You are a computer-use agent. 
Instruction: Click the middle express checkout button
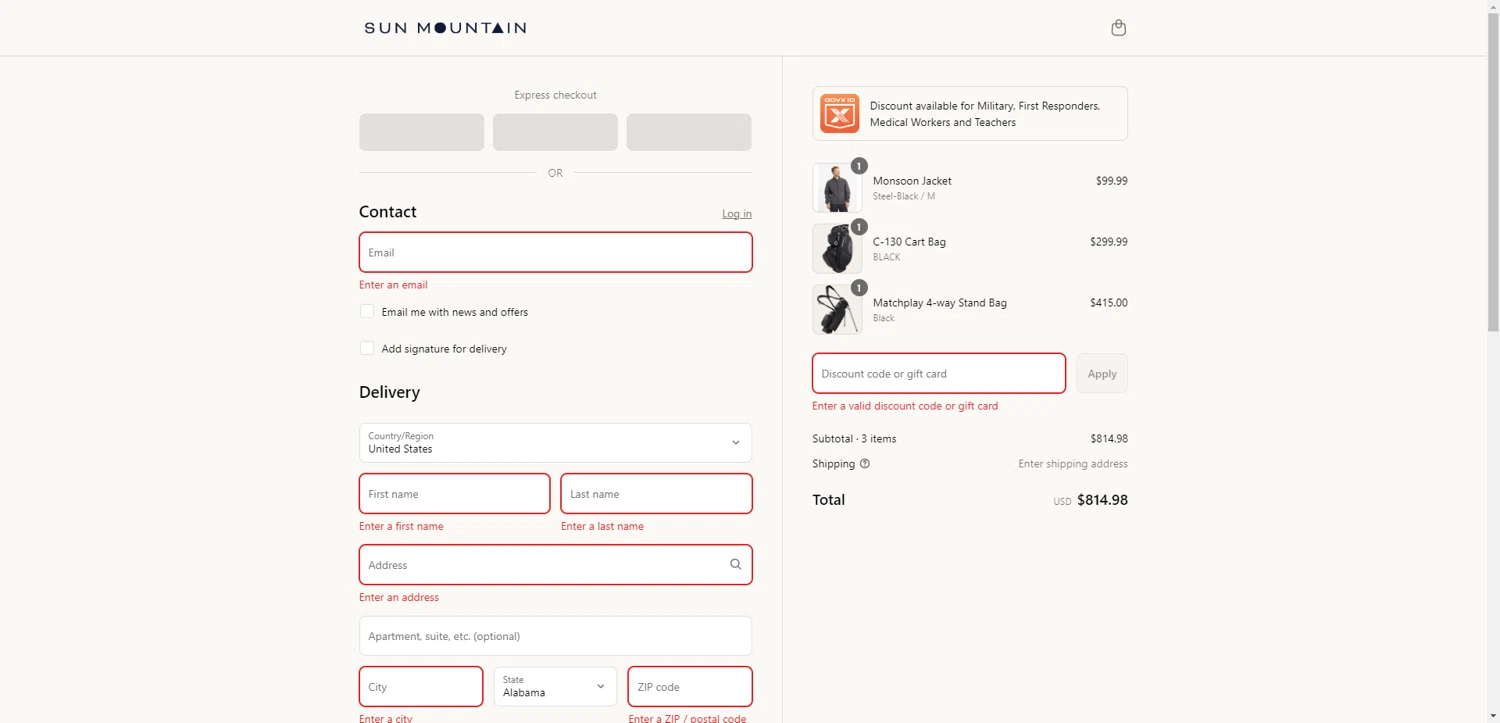coord(555,132)
